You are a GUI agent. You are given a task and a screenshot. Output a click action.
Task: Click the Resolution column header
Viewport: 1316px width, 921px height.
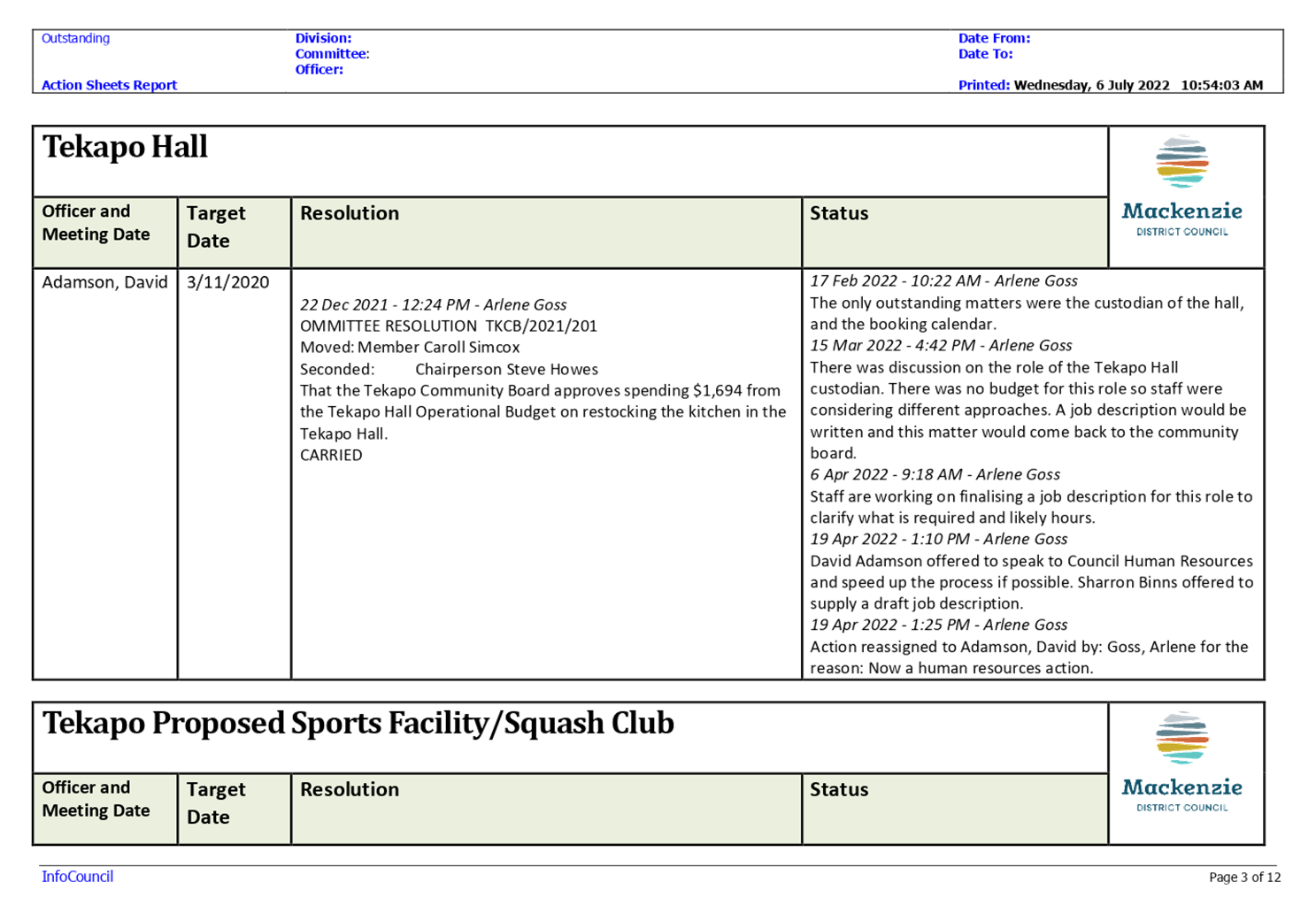[350, 213]
